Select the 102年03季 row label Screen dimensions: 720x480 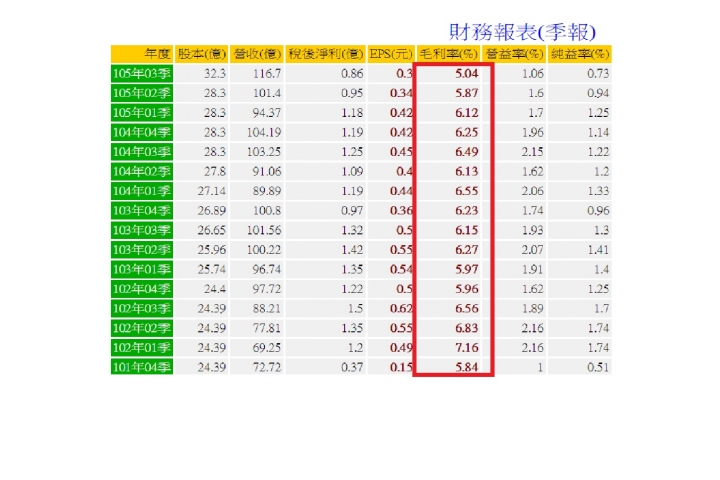pos(142,309)
